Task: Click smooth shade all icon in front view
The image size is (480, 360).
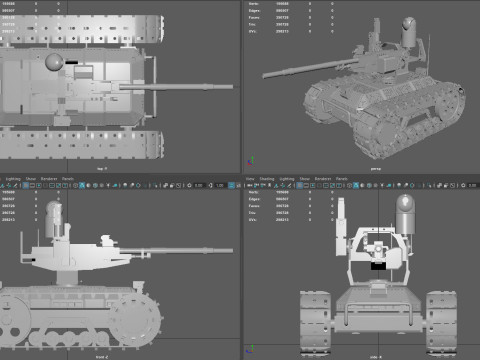Action: pyautogui.click(x=82, y=185)
